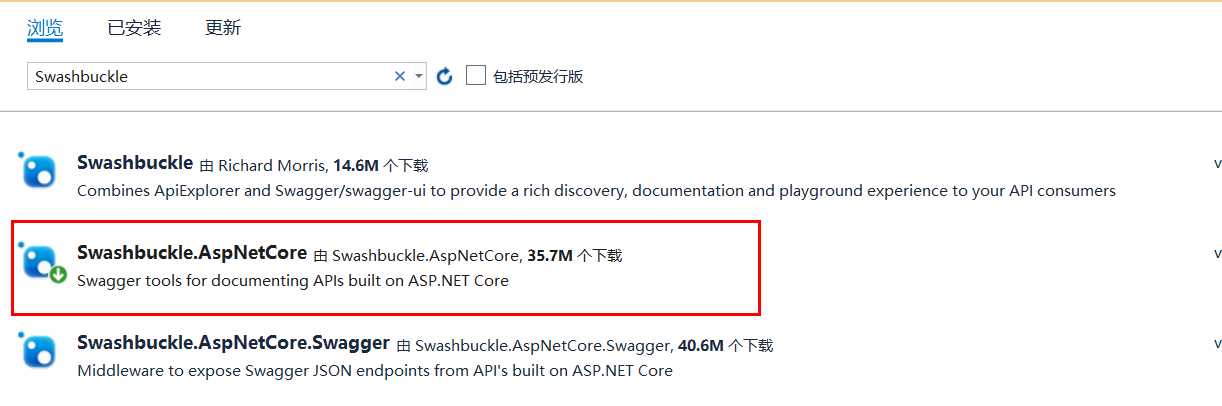Click the Middleware to expose Swagger JSON description
This screenshot has height=406, width=1222.
(375, 371)
